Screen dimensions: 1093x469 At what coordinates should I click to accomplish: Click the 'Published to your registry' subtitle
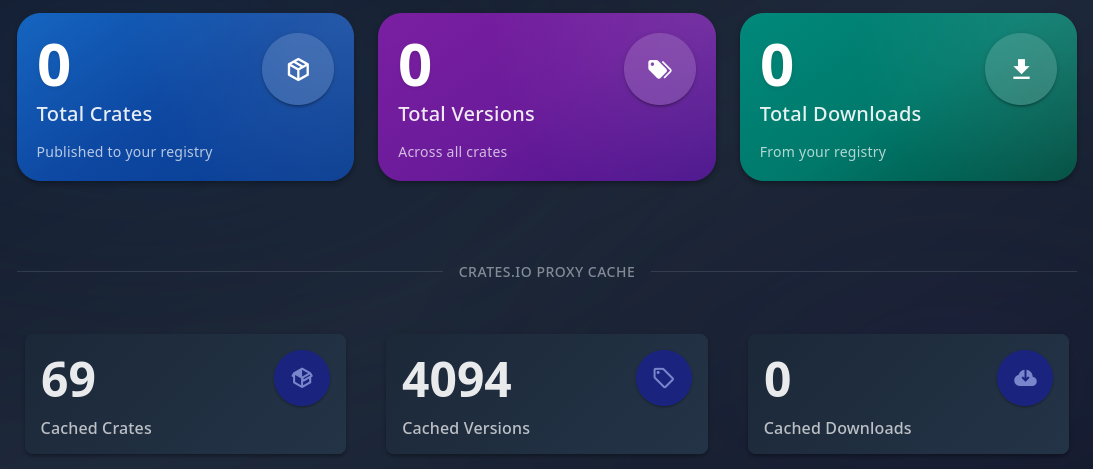tap(124, 152)
